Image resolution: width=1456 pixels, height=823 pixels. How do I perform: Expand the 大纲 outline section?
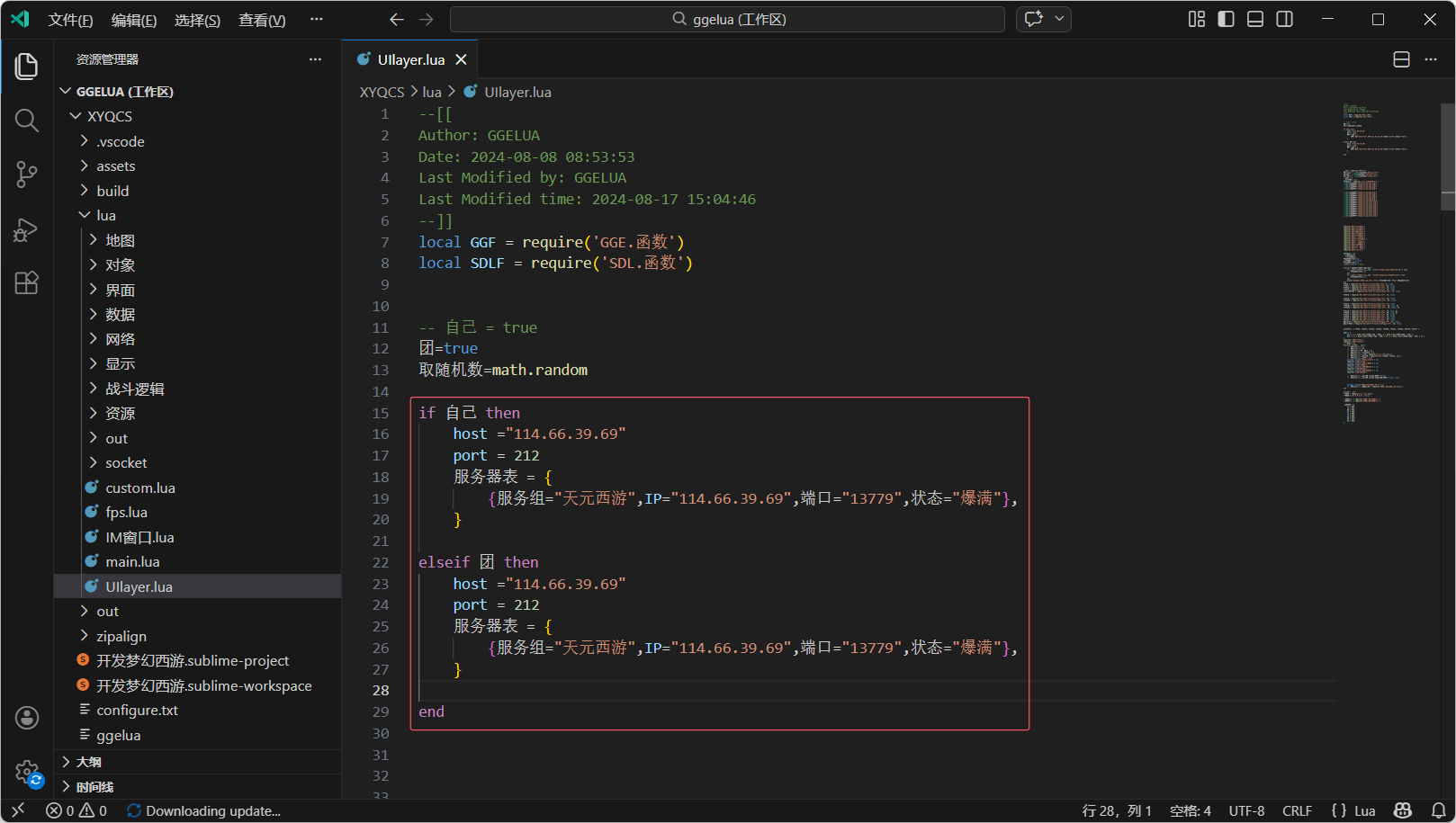tap(88, 762)
